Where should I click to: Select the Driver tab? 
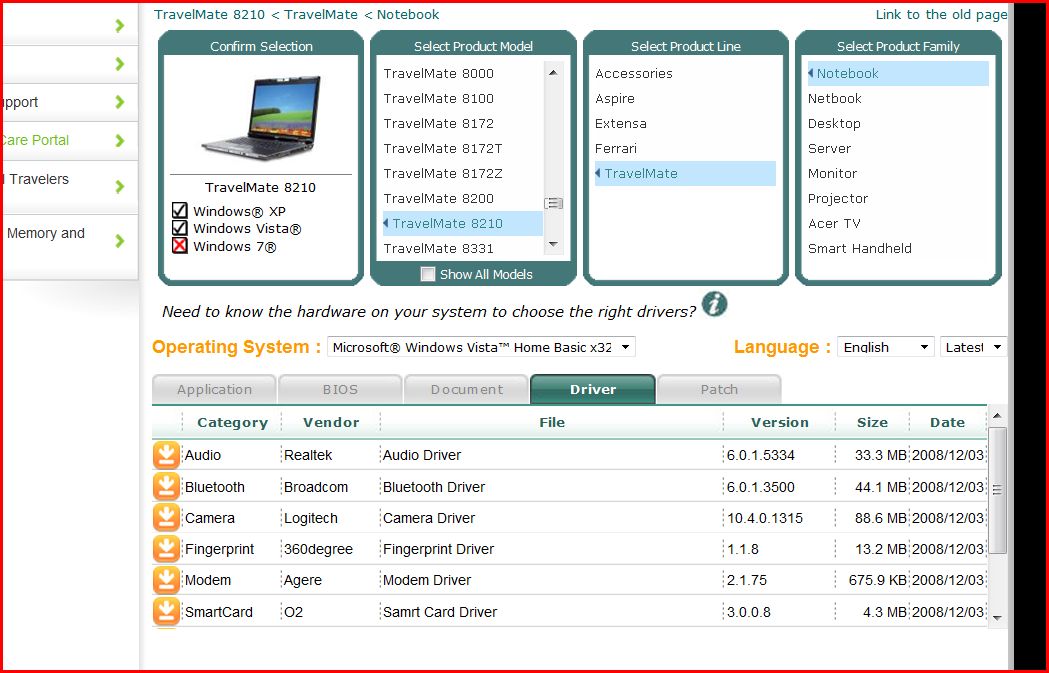(x=593, y=389)
